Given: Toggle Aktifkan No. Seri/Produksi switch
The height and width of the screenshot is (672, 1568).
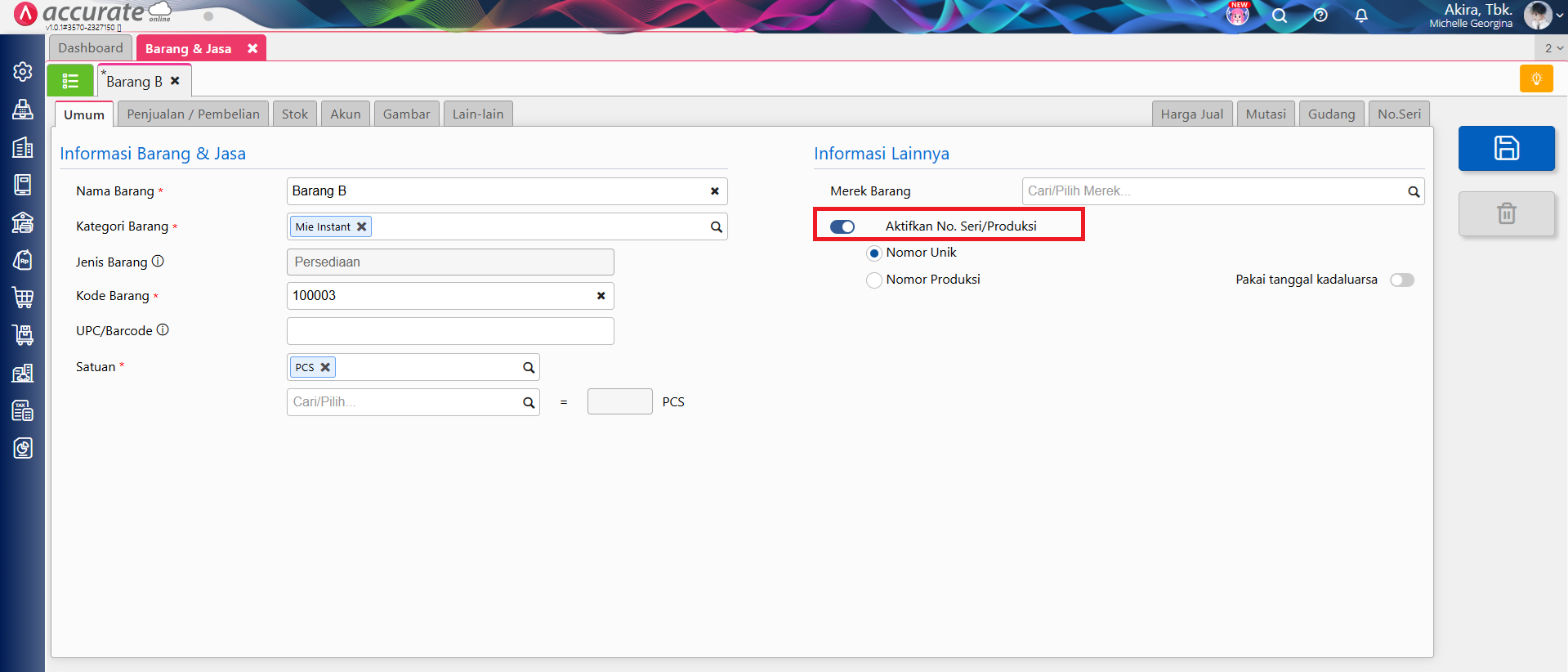Looking at the screenshot, I should coord(842,226).
